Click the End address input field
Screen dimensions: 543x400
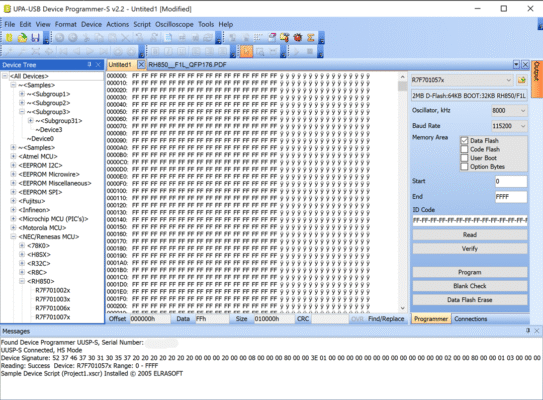511,197
